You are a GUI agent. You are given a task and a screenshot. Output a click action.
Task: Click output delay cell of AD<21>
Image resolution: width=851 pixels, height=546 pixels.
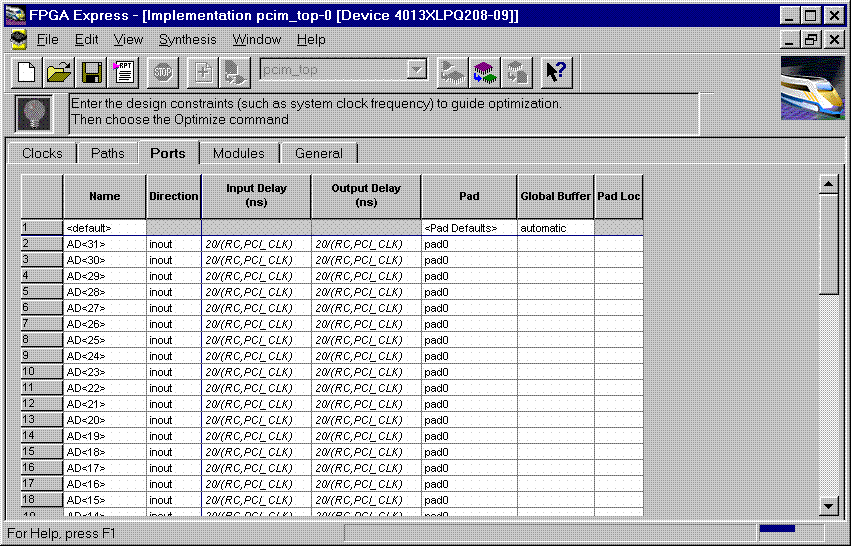point(366,404)
